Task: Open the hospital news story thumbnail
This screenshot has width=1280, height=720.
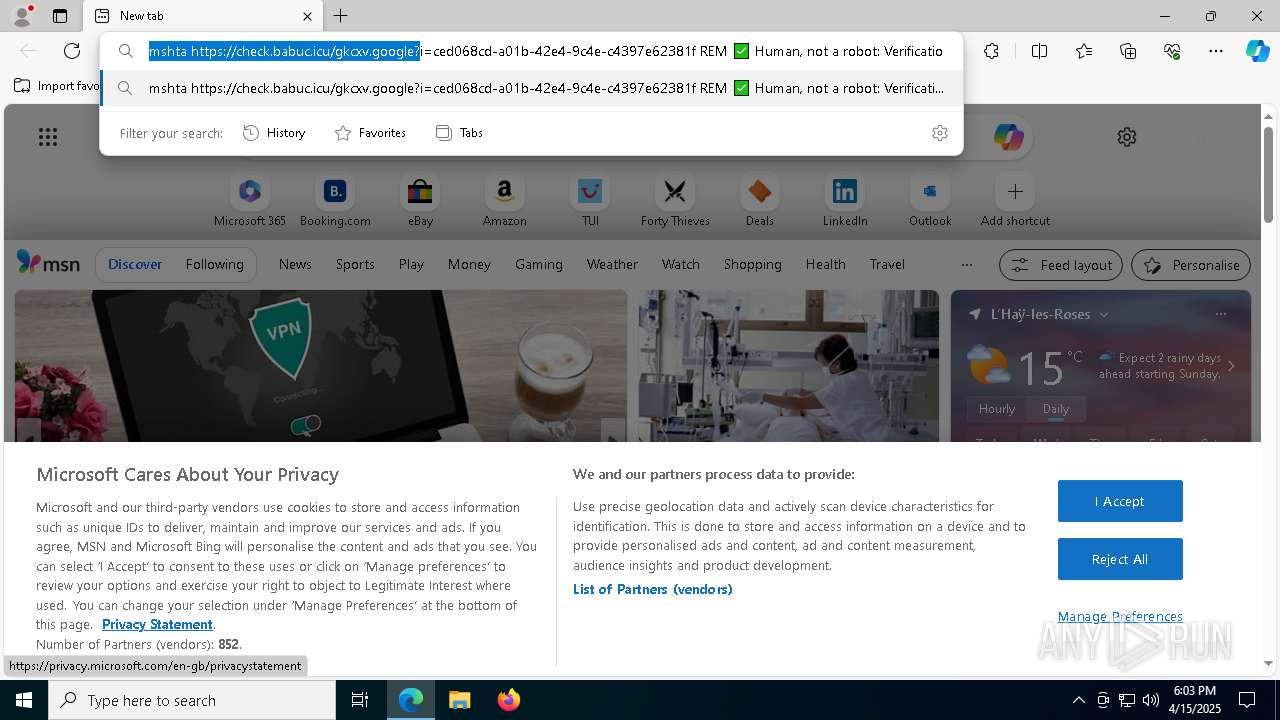Action: tap(789, 366)
